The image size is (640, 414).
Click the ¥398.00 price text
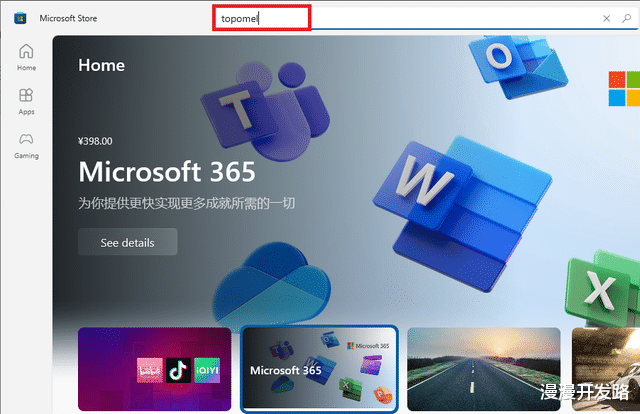(95, 141)
